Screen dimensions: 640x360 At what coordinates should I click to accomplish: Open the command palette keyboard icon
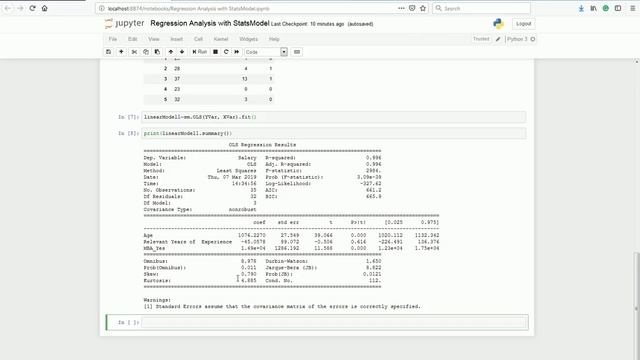coord(297,52)
